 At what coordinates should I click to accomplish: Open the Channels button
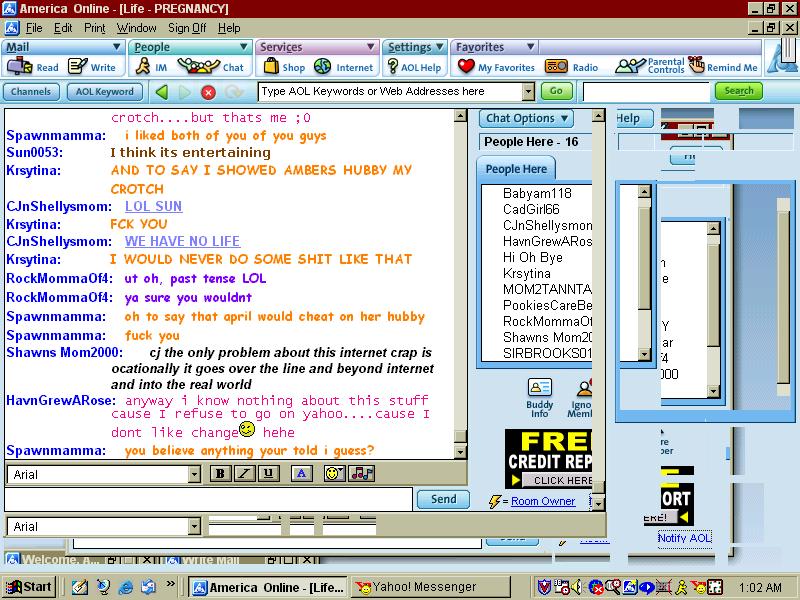[31, 92]
